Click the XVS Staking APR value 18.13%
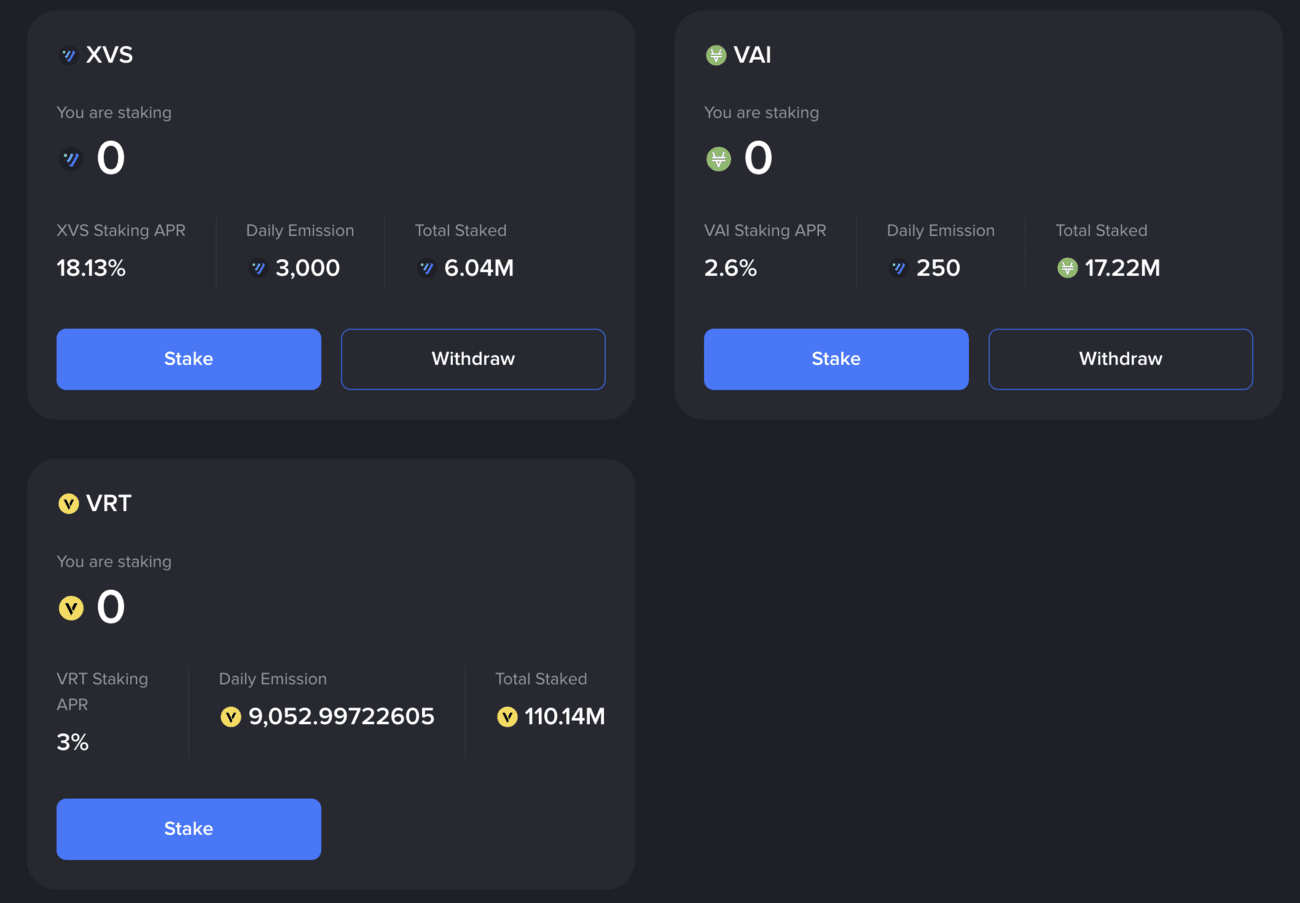Image resolution: width=1300 pixels, height=903 pixels. click(91, 268)
